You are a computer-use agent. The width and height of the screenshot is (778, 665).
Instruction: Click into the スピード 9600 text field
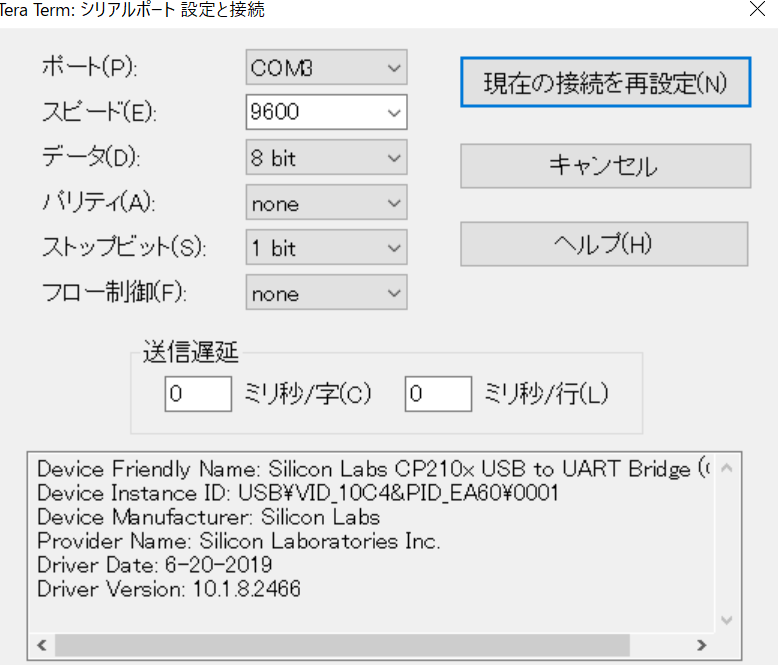[310, 112]
